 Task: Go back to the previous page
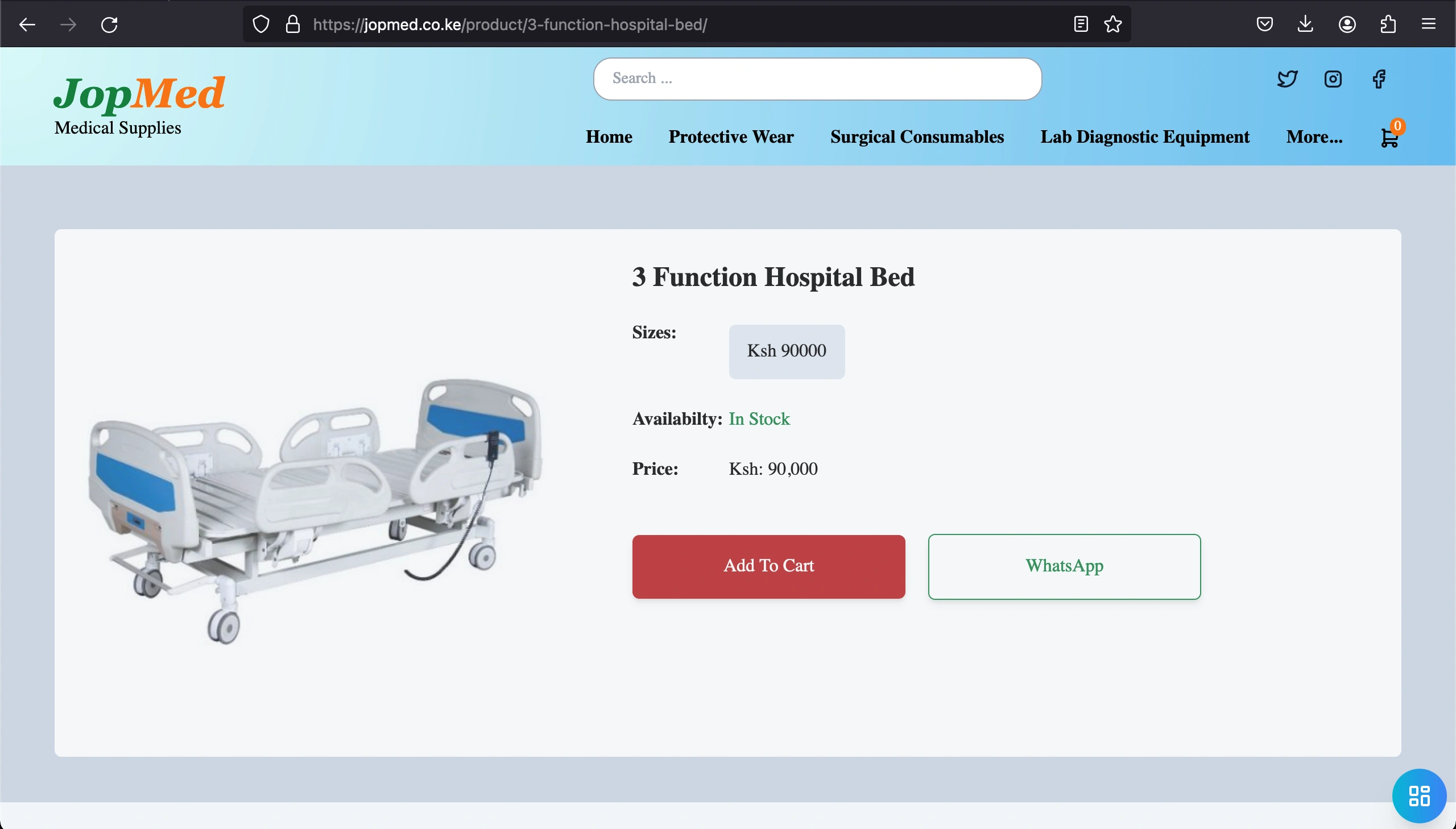[27, 24]
